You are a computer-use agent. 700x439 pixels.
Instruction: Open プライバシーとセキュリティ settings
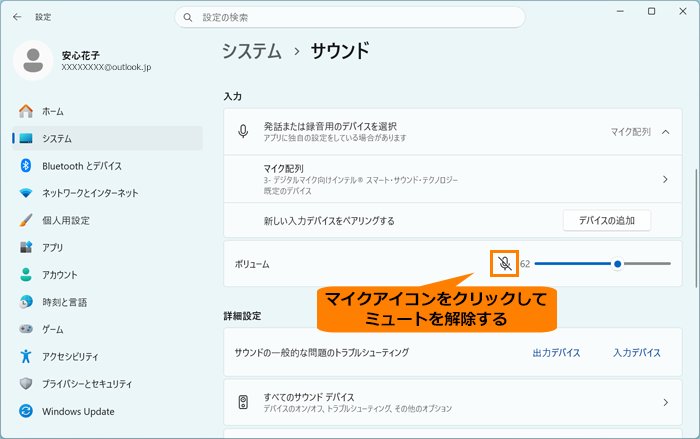(x=107, y=384)
